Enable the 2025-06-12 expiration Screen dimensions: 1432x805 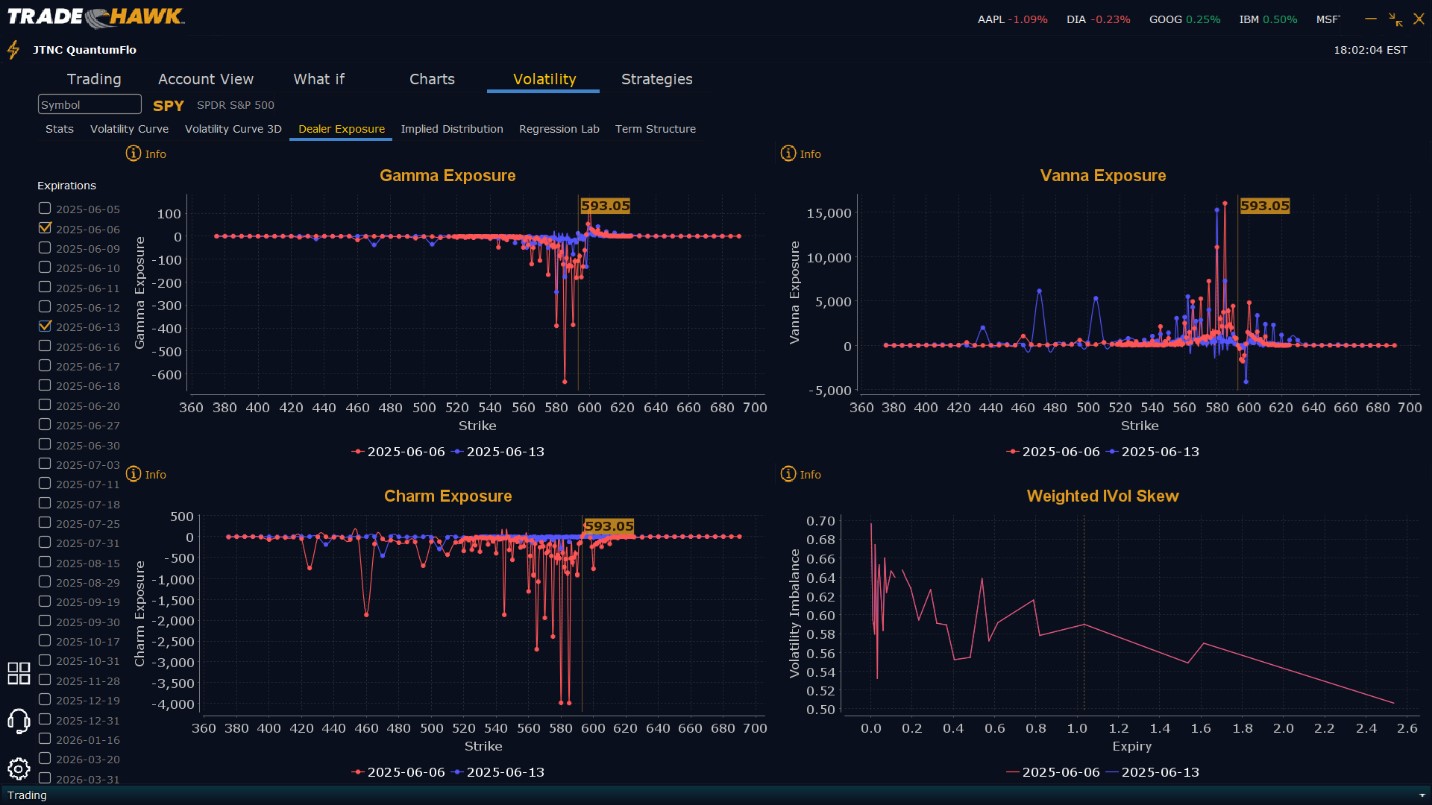point(45,307)
